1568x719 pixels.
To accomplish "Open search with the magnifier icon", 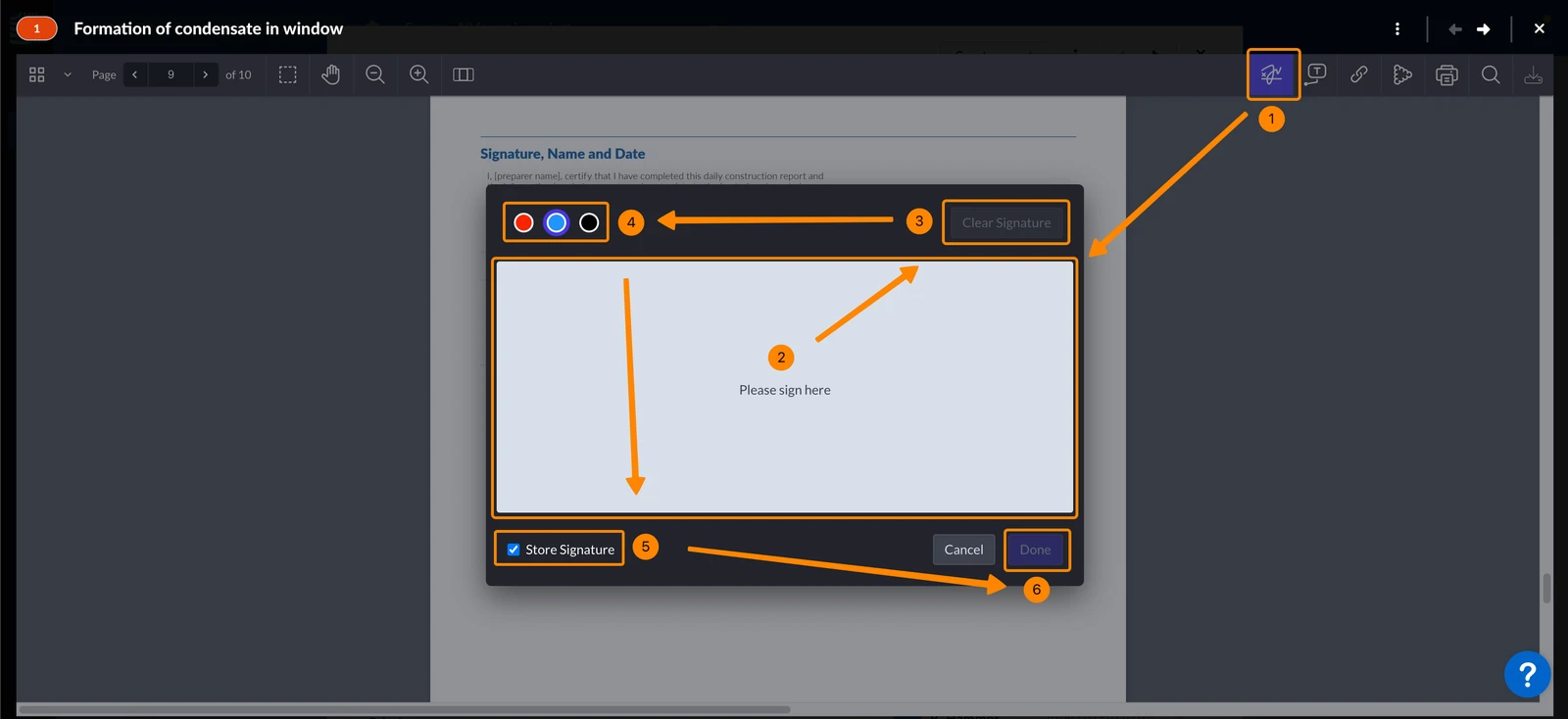I will pyautogui.click(x=1491, y=74).
